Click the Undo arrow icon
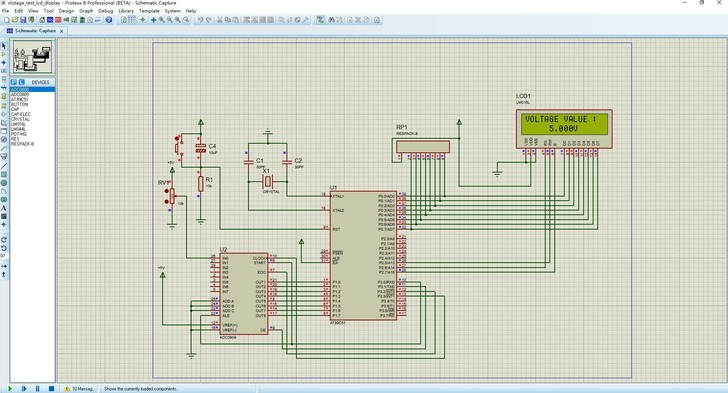 coord(201,20)
